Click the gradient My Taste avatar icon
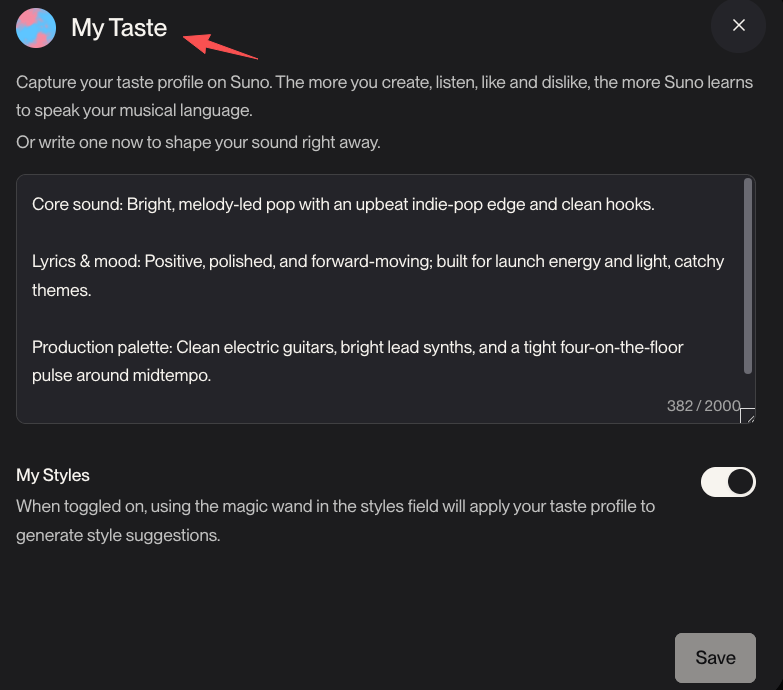783x690 pixels. pyautogui.click(x=36, y=28)
